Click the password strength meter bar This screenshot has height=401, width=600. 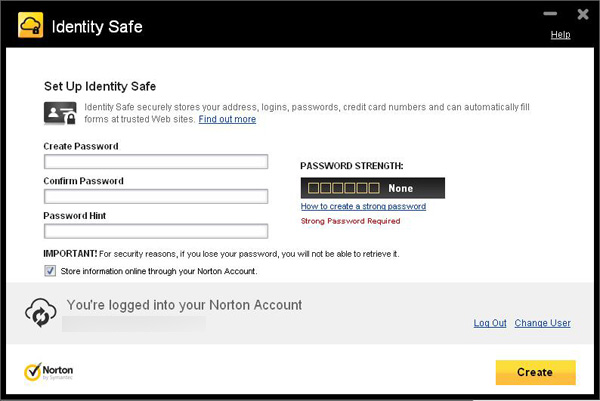[x=372, y=188]
